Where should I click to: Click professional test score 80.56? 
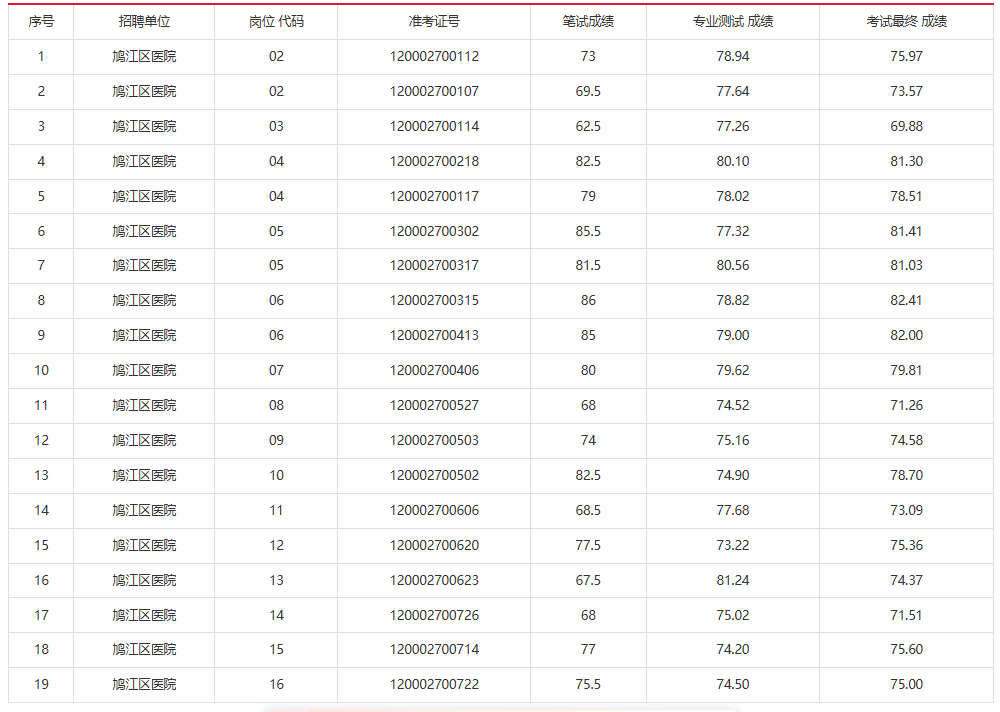point(732,266)
